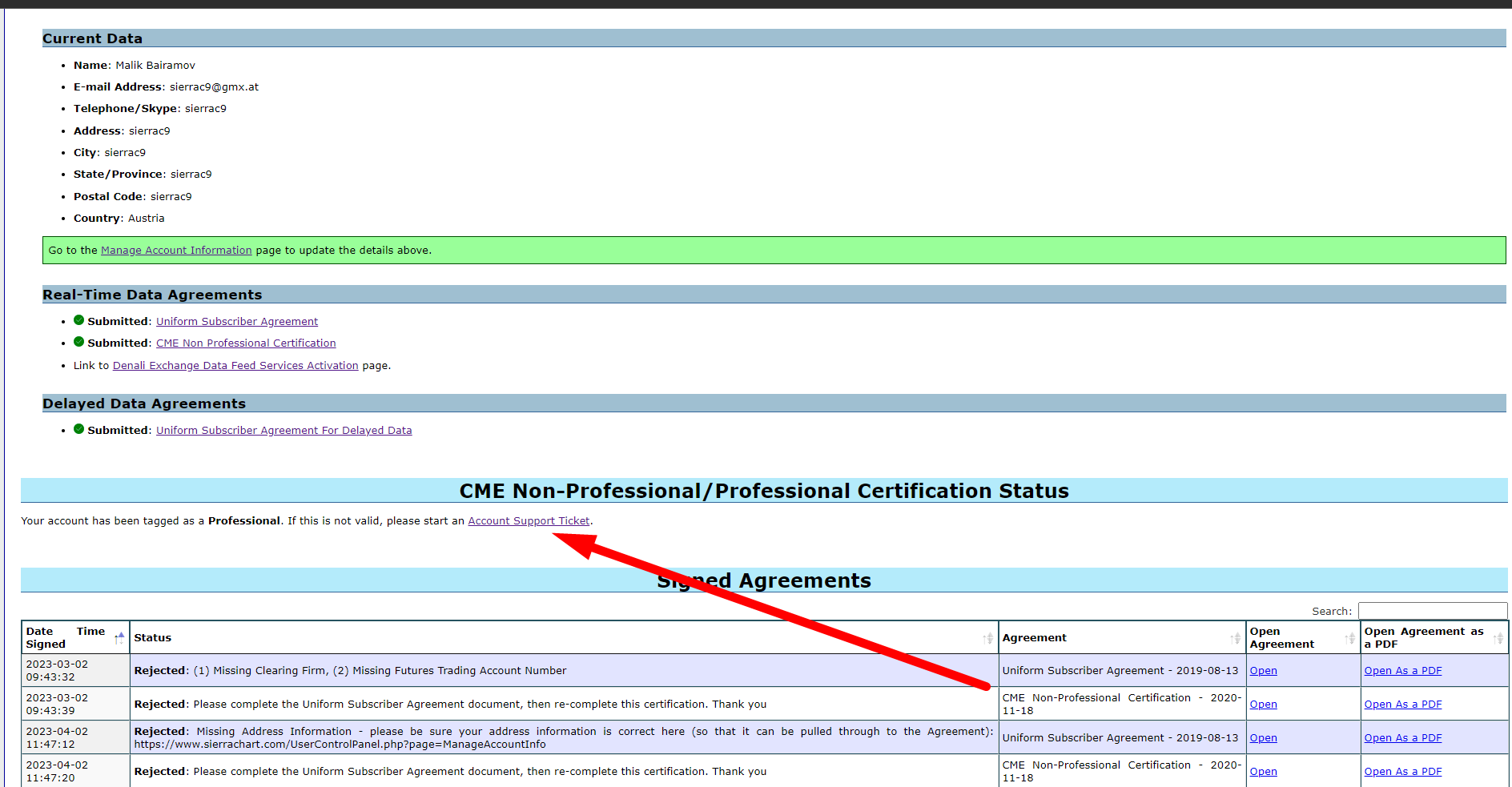Open the Uniform Subscriber Agreement link
This screenshot has height=787, width=1512.
click(237, 322)
